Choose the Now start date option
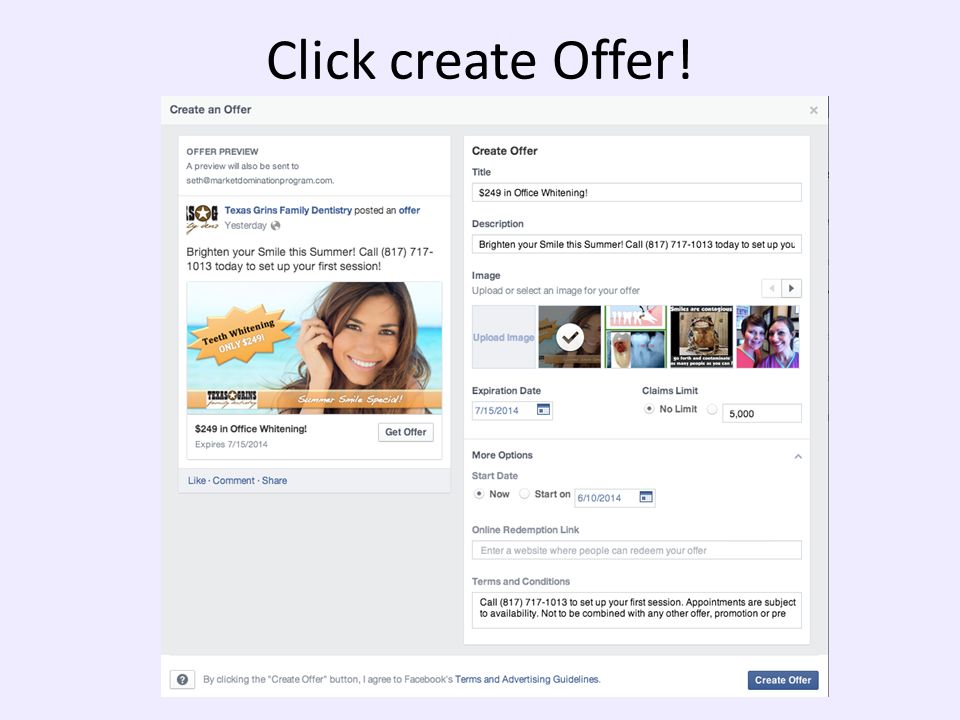 pyautogui.click(x=479, y=493)
